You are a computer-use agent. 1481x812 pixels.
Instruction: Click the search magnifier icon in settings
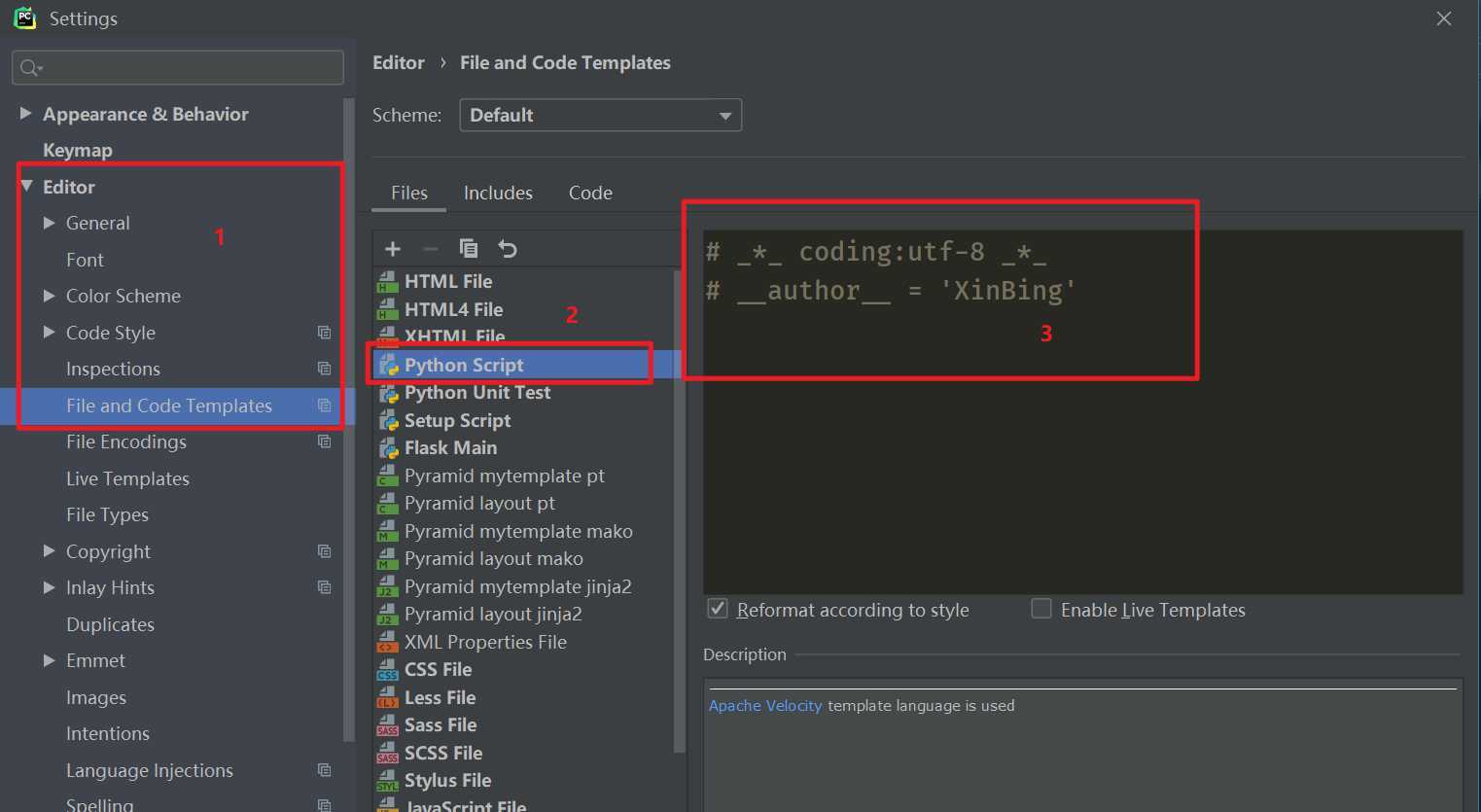point(31,67)
